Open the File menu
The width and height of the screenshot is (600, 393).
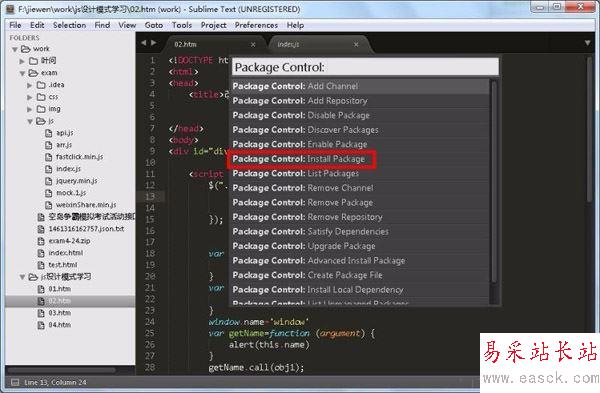pyautogui.click(x=15, y=25)
